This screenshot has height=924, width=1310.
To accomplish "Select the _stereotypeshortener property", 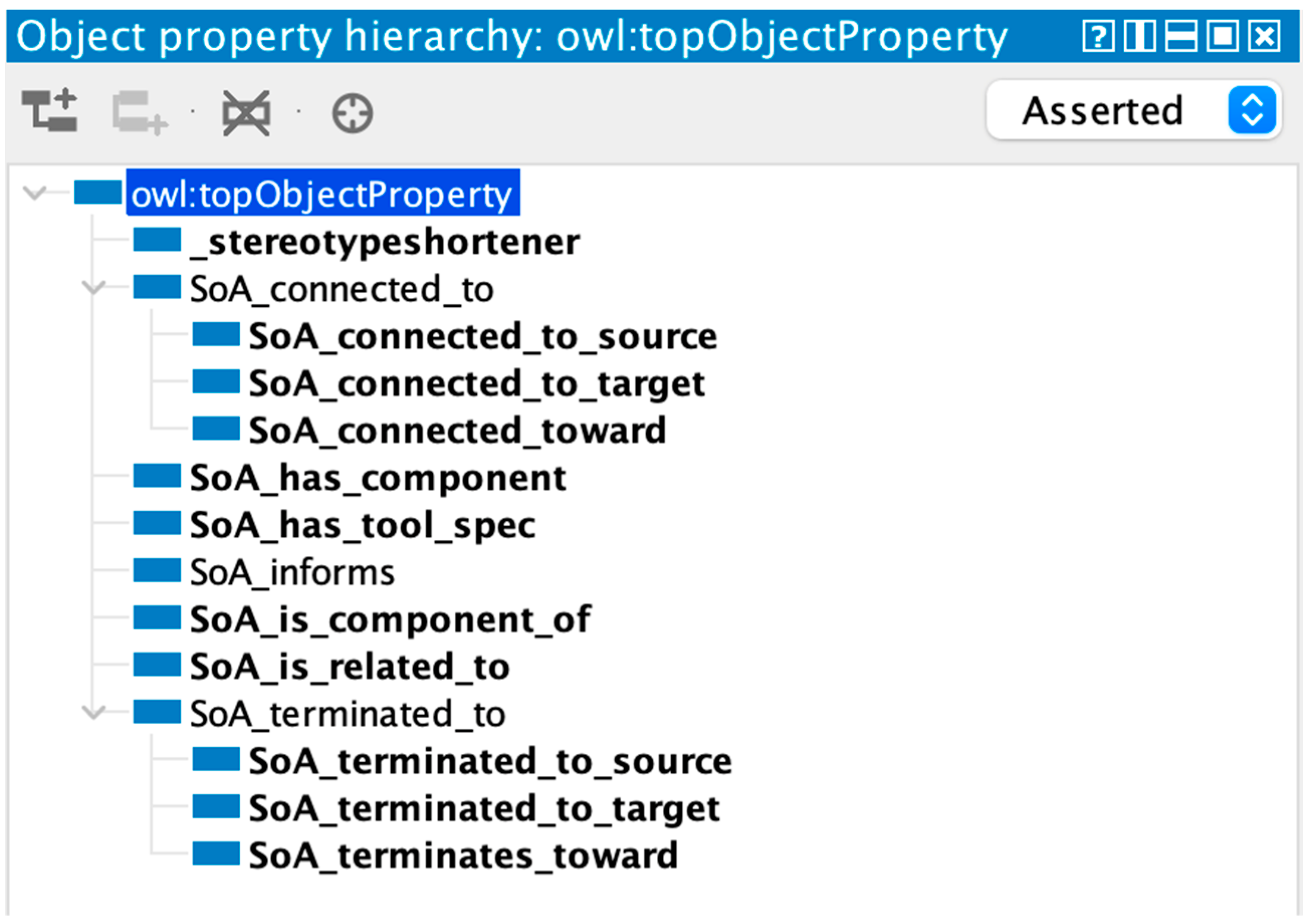I will (x=385, y=242).
